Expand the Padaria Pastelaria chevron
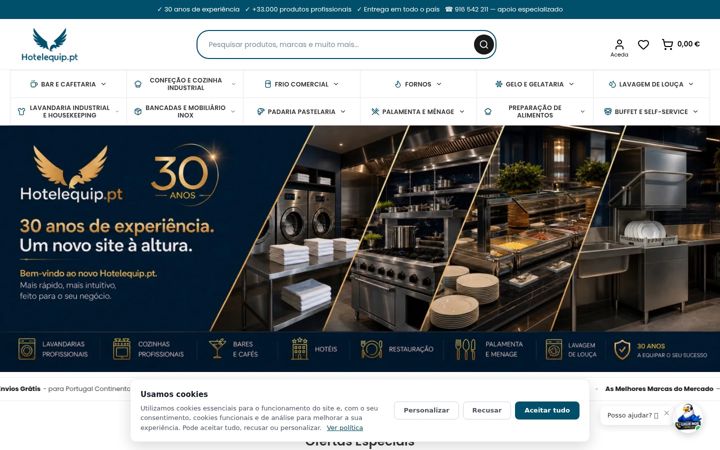The width and height of the screenshot is (720, 450). click(343, 112)
